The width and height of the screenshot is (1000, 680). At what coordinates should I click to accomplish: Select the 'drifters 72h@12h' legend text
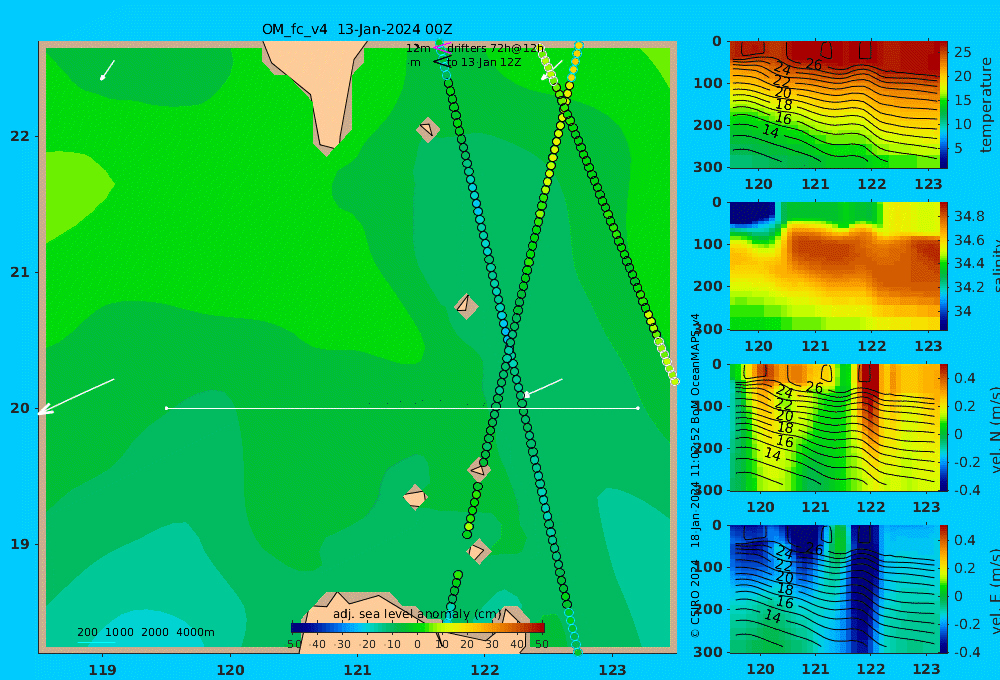click(x=496, y=48)
